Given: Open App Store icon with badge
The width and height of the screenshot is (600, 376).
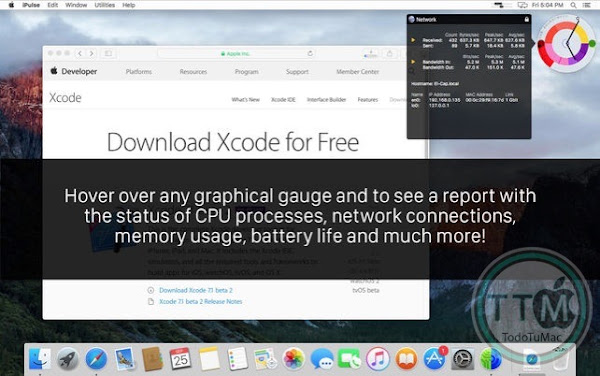Looking at the screenshot, I should click(435, 358).
